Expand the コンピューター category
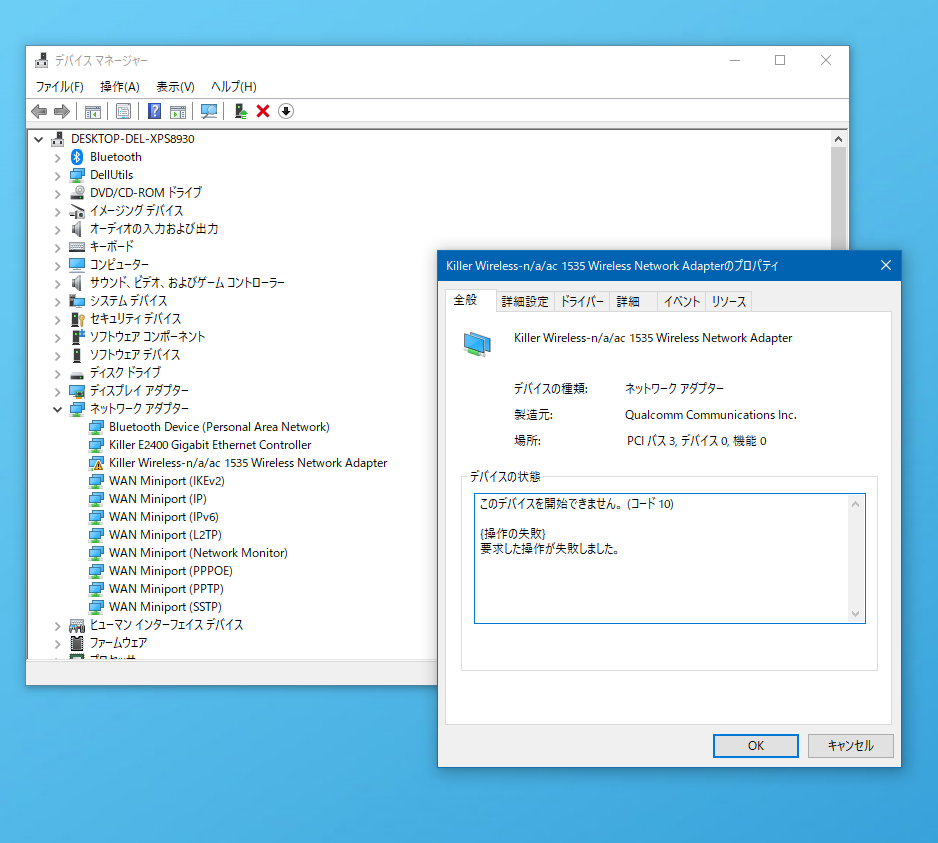938x843 pixels. click(57, 266)
